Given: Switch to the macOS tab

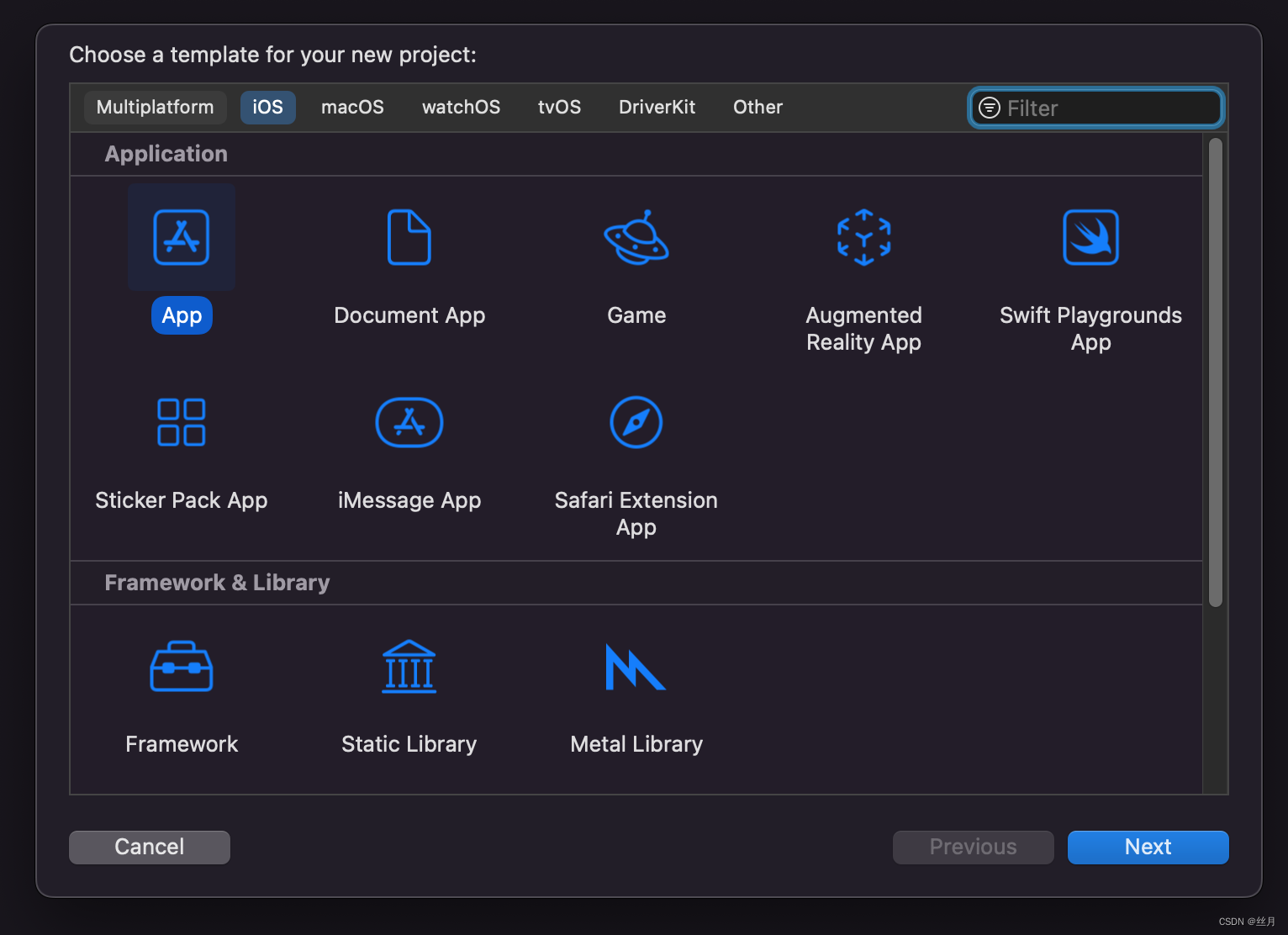Looking at the screenshot, I should [x=352, y=108].
